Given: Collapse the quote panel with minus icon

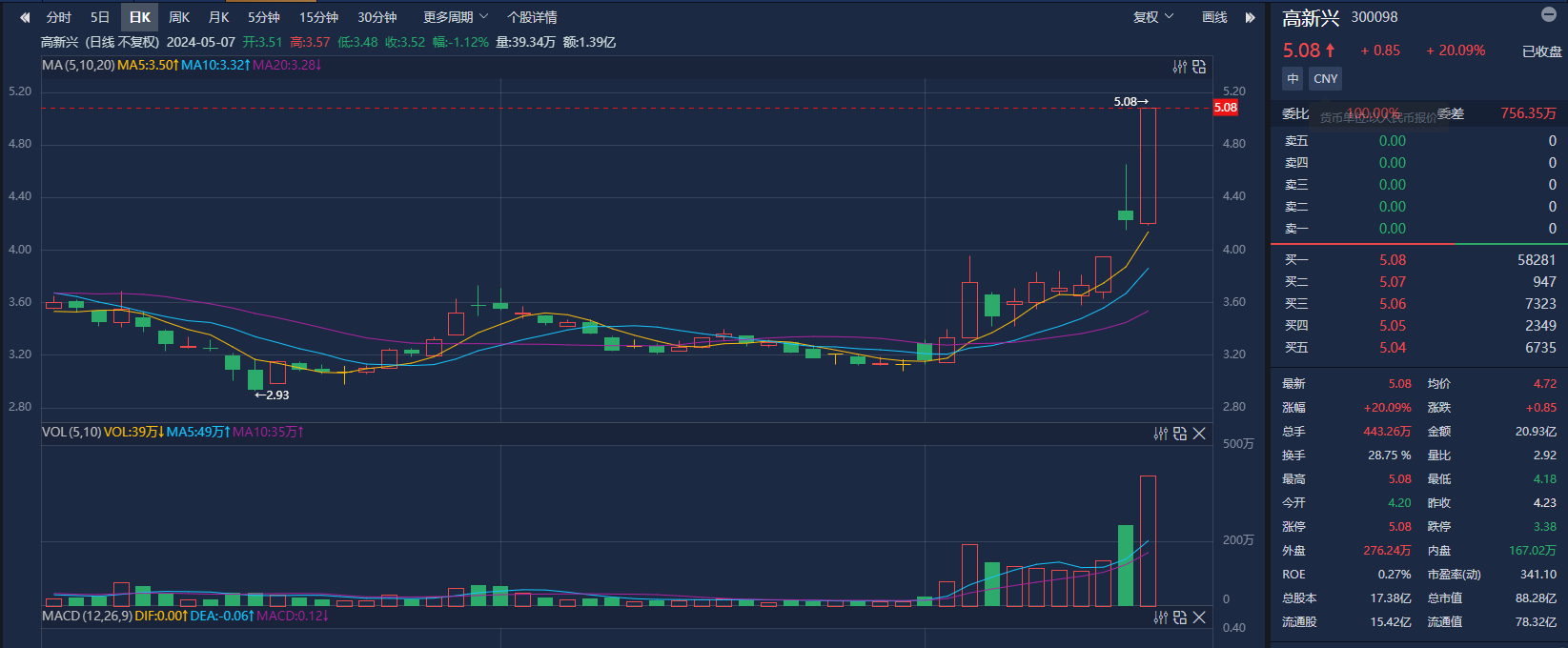Looking at the screenshot, I should (x=1549, y=14).
